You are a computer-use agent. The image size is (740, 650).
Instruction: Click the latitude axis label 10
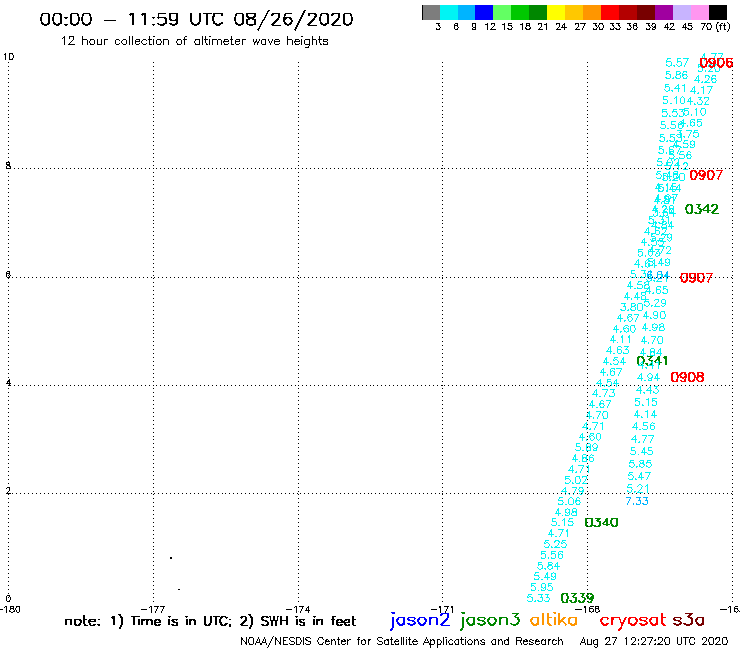point(8,57)
